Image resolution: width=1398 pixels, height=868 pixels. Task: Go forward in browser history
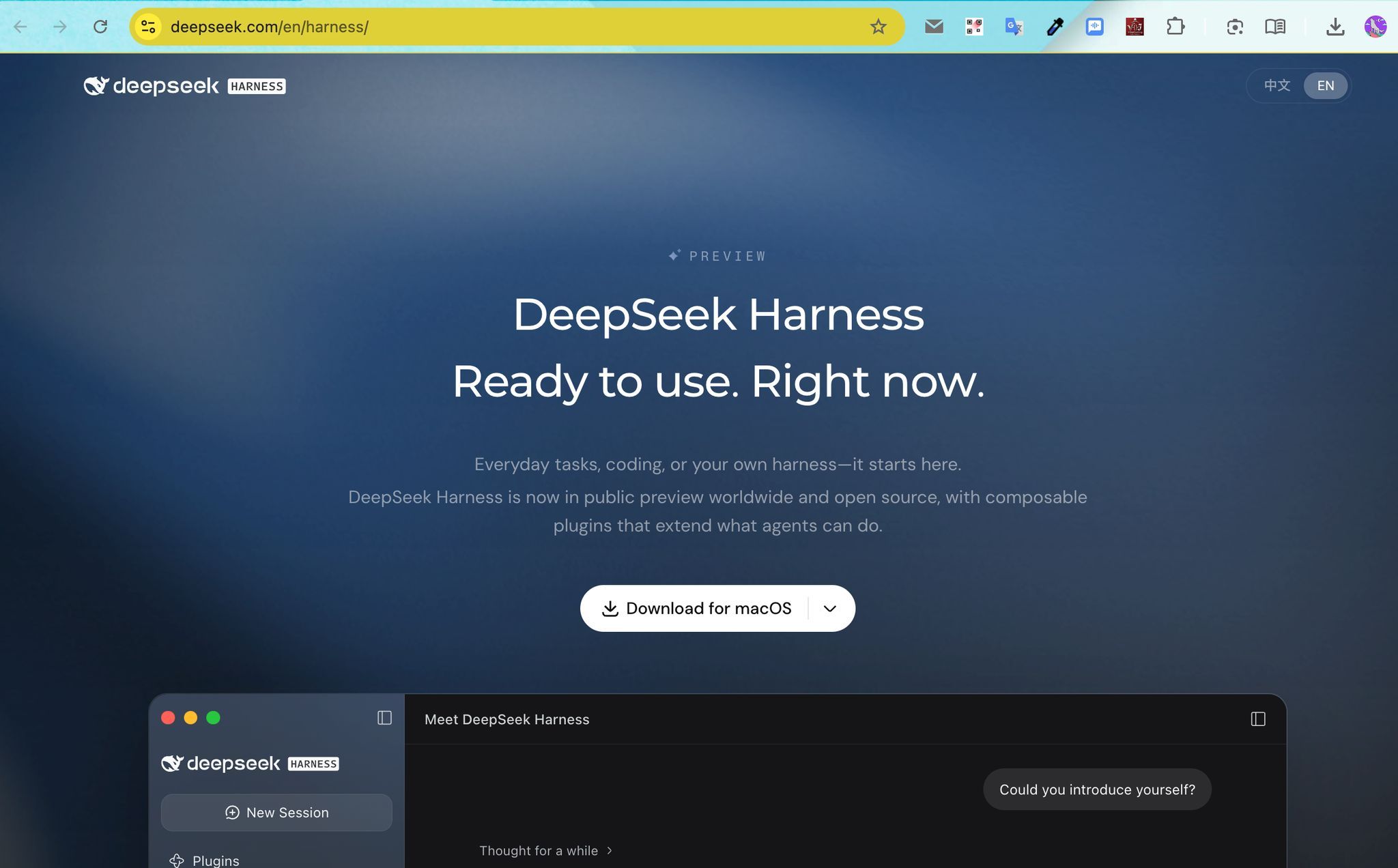[60, 27]
